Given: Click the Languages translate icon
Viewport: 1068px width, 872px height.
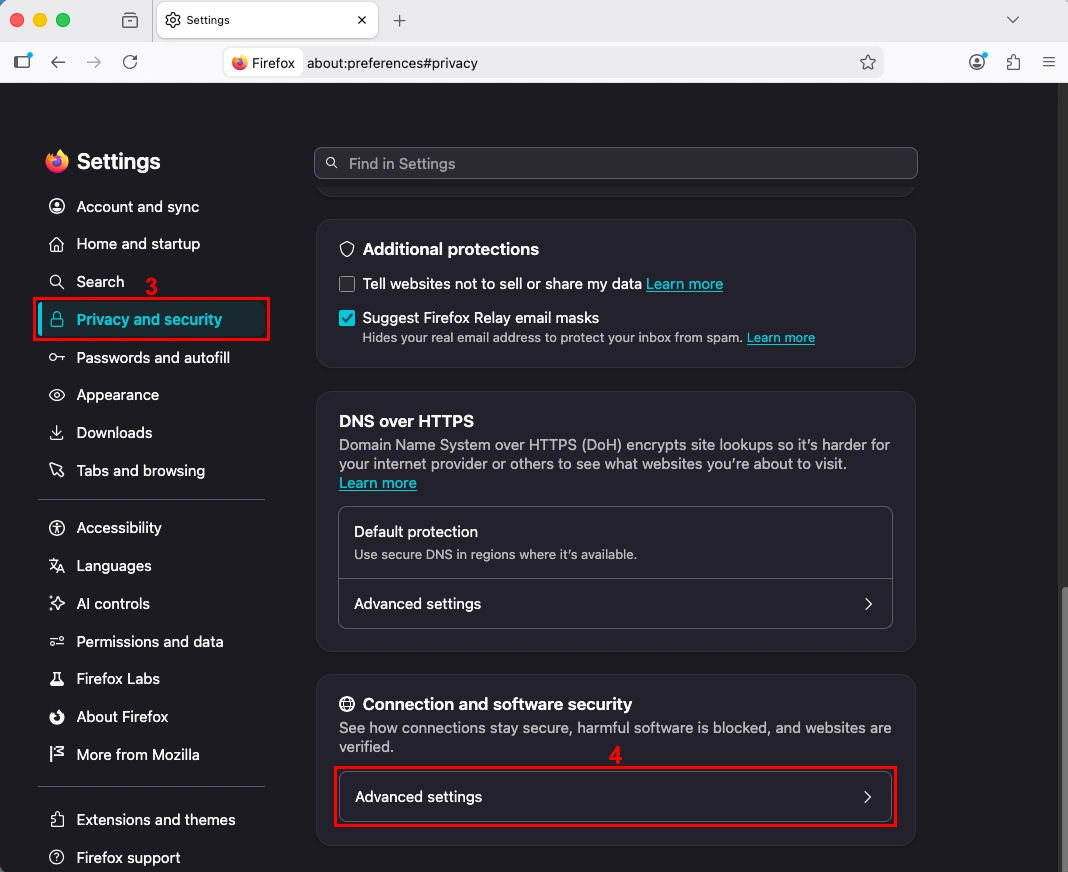Looking at the screenshot, I should pos(57,566).
